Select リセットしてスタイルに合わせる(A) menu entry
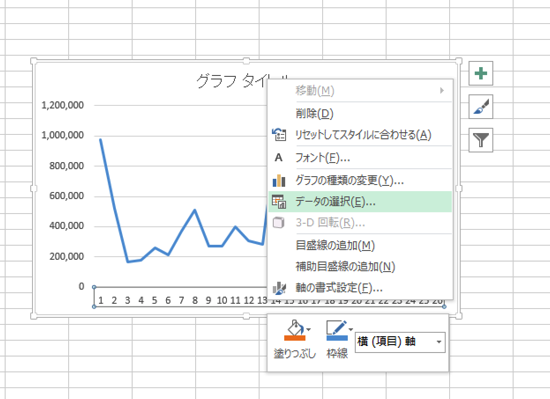Viewport: 550px width, 399px height. (360, 135)
